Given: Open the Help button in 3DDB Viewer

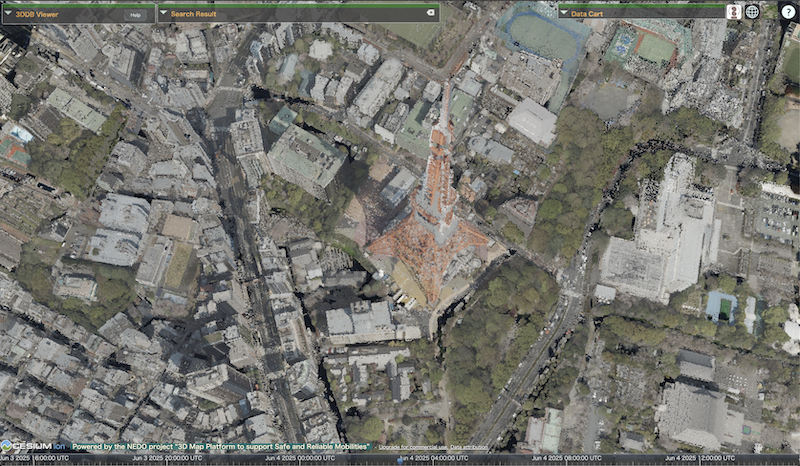Looking at the screenshot, I should (x=135, y=15).
